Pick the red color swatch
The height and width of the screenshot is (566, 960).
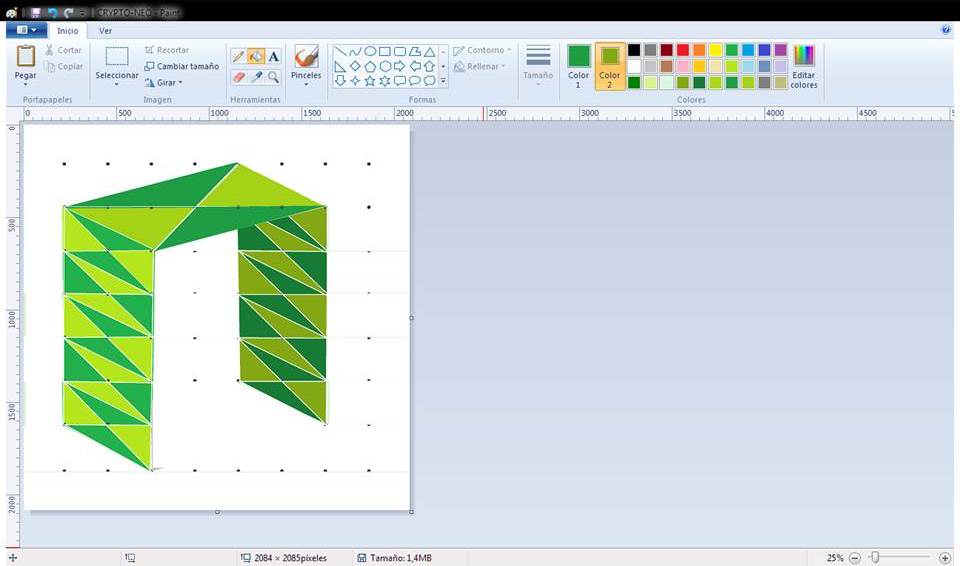683,50
